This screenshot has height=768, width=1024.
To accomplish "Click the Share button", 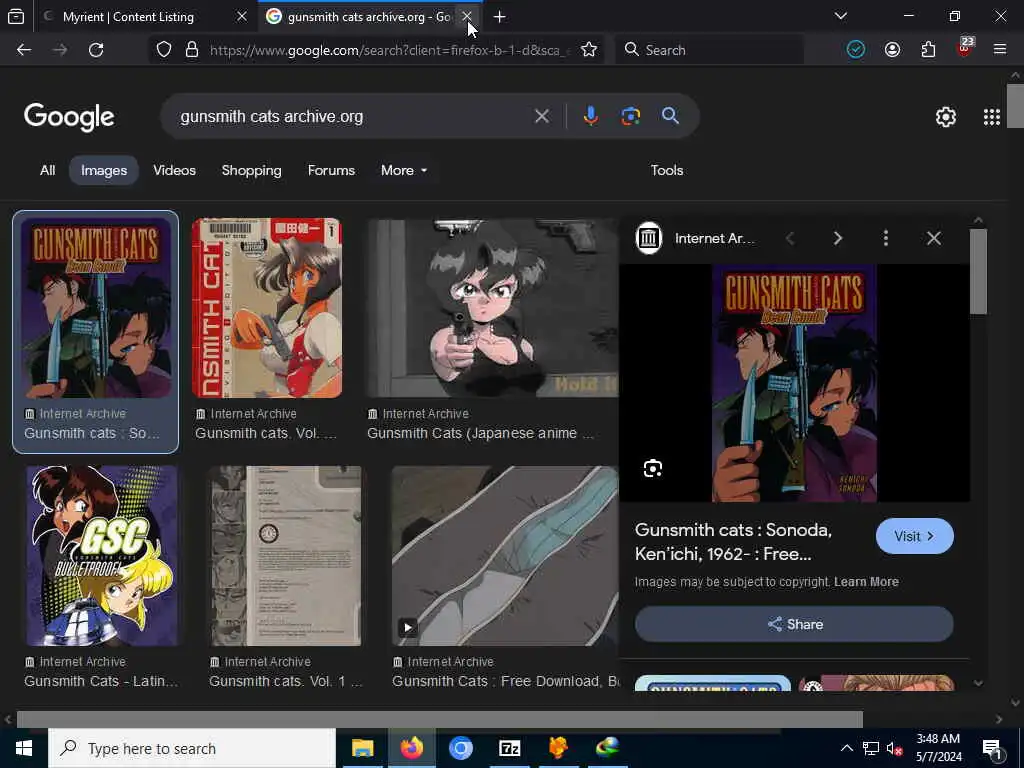I will click(794, 624).
